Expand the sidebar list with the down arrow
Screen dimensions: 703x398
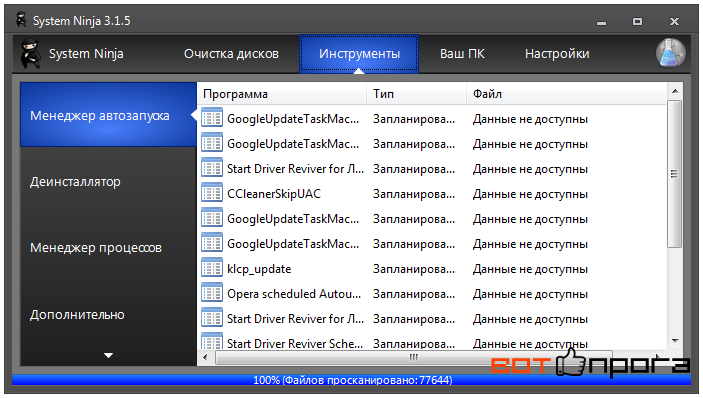click(108, 355)
